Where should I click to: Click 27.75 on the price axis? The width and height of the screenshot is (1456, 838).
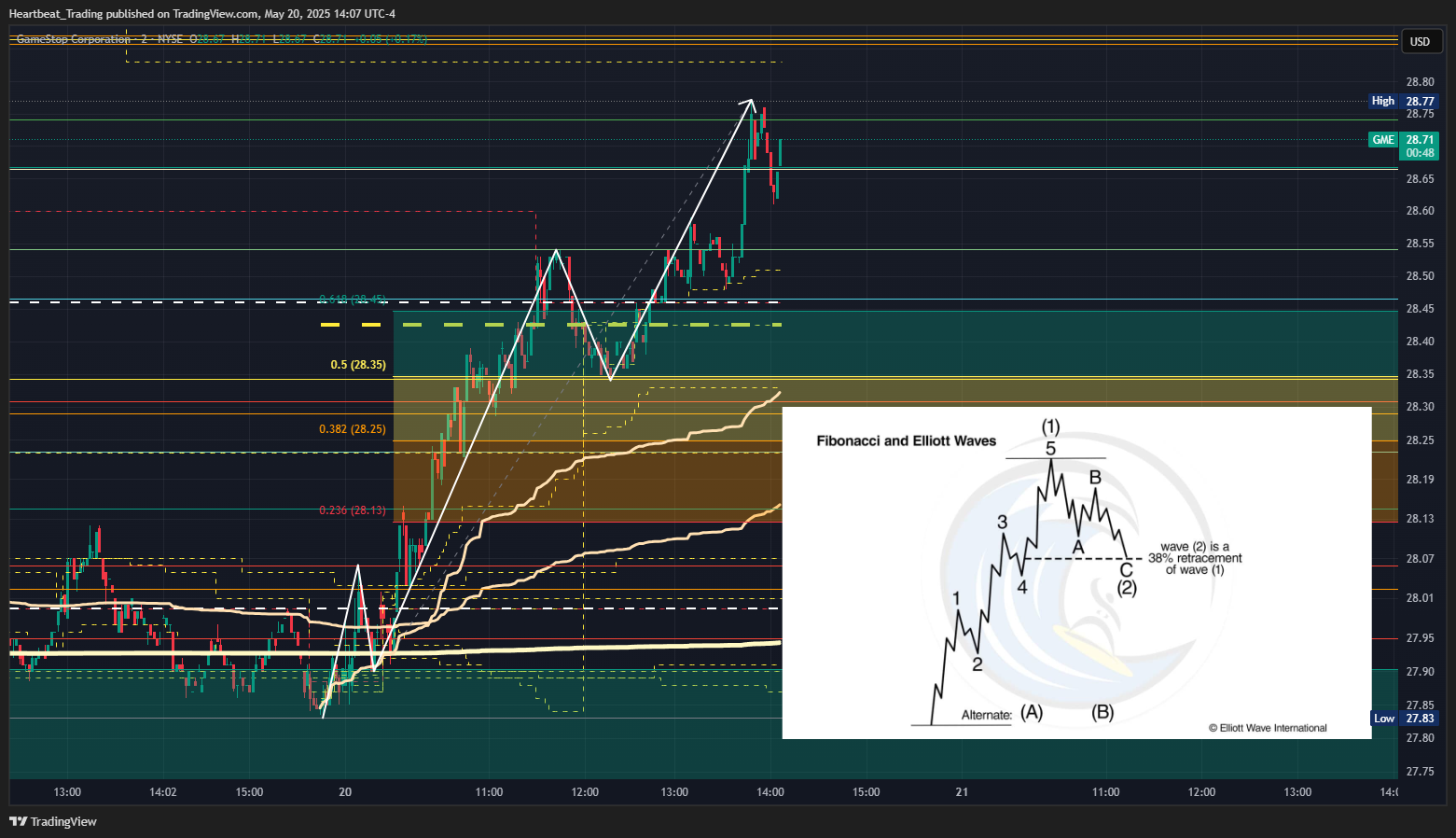[1420, 772]
